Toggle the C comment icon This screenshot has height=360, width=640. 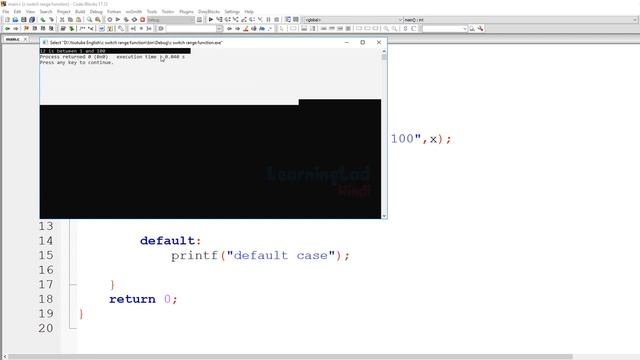(x=413, y=29)
